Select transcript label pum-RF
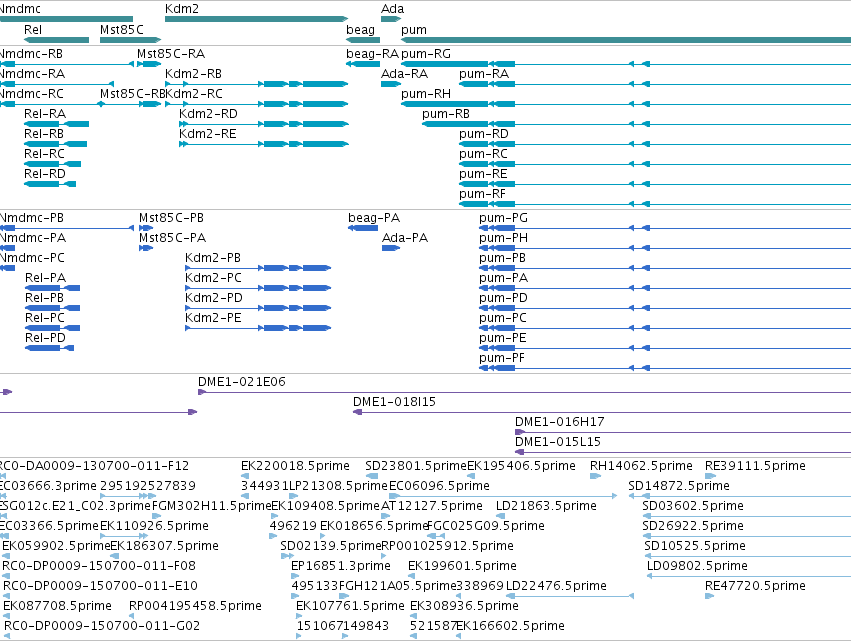 [482, 194]
